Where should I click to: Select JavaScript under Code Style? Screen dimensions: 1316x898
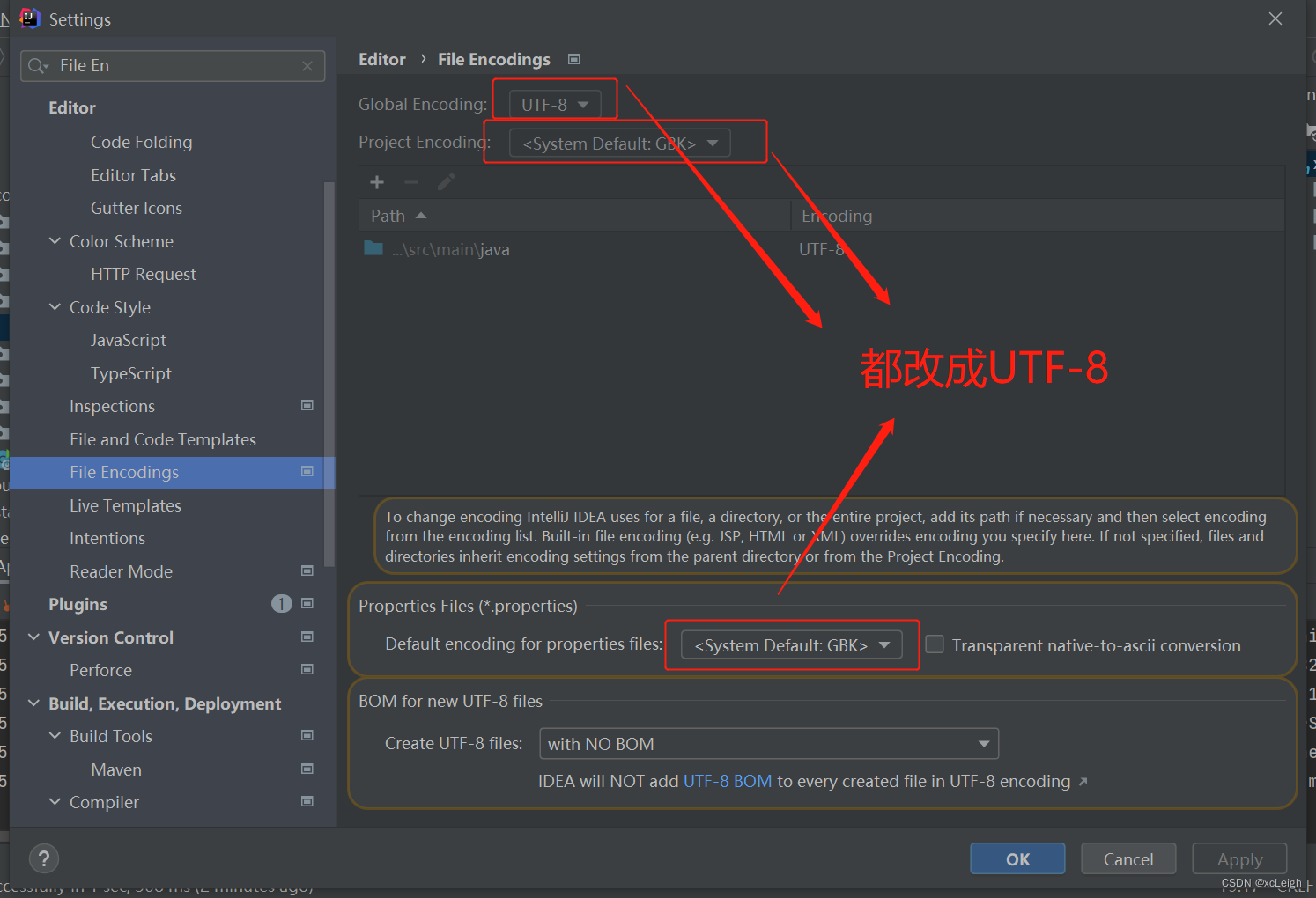pos(129,340)
